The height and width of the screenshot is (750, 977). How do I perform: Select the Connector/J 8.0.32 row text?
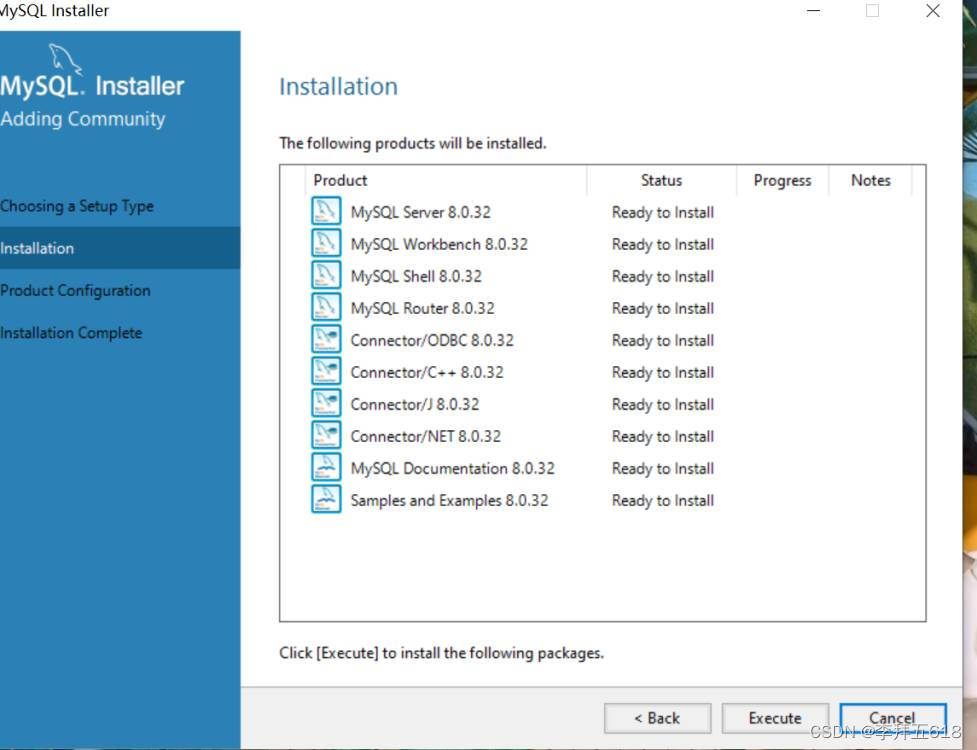point(415,404)
